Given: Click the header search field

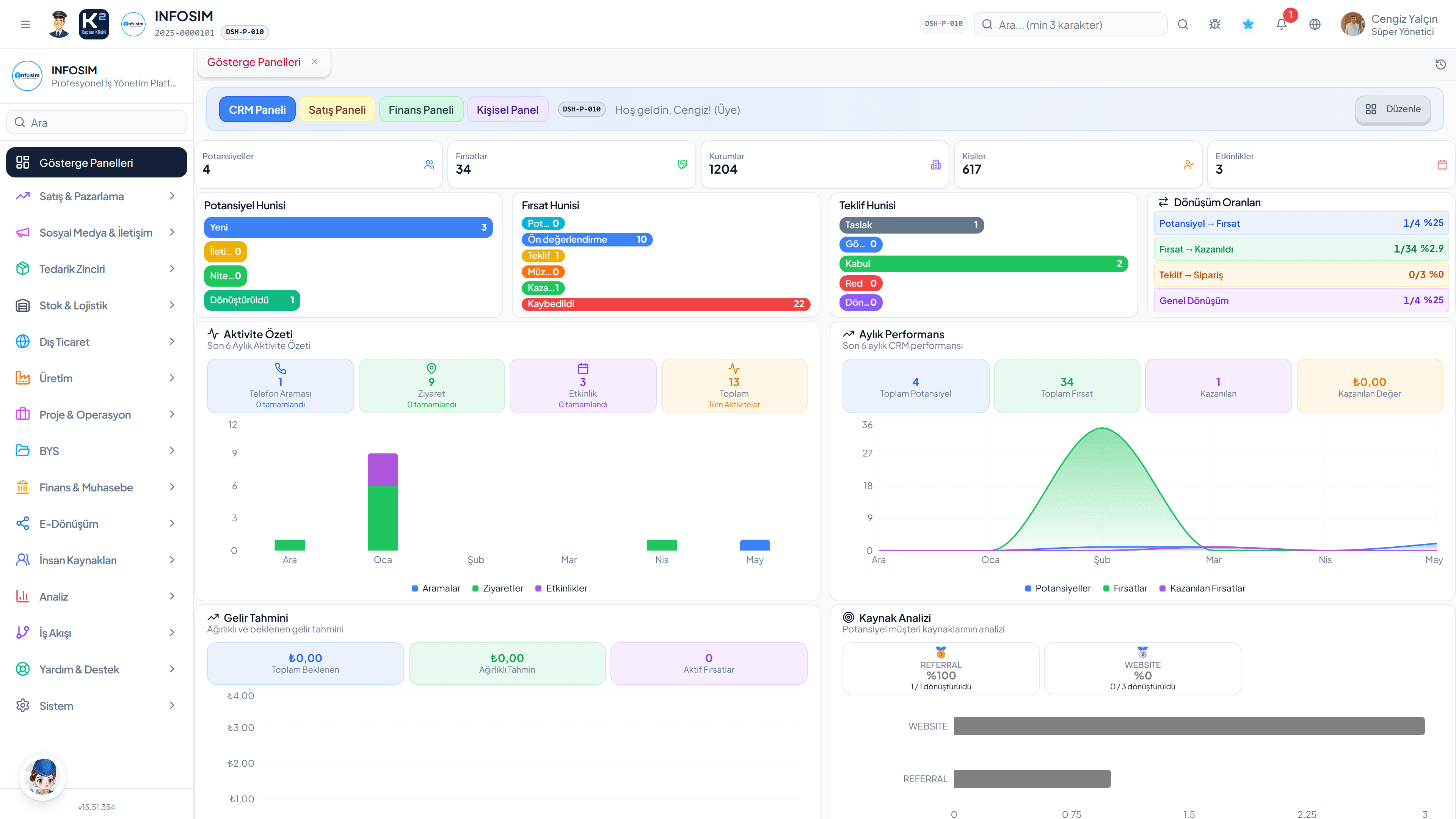Looking at the screenshot, I should [1070, 24].
